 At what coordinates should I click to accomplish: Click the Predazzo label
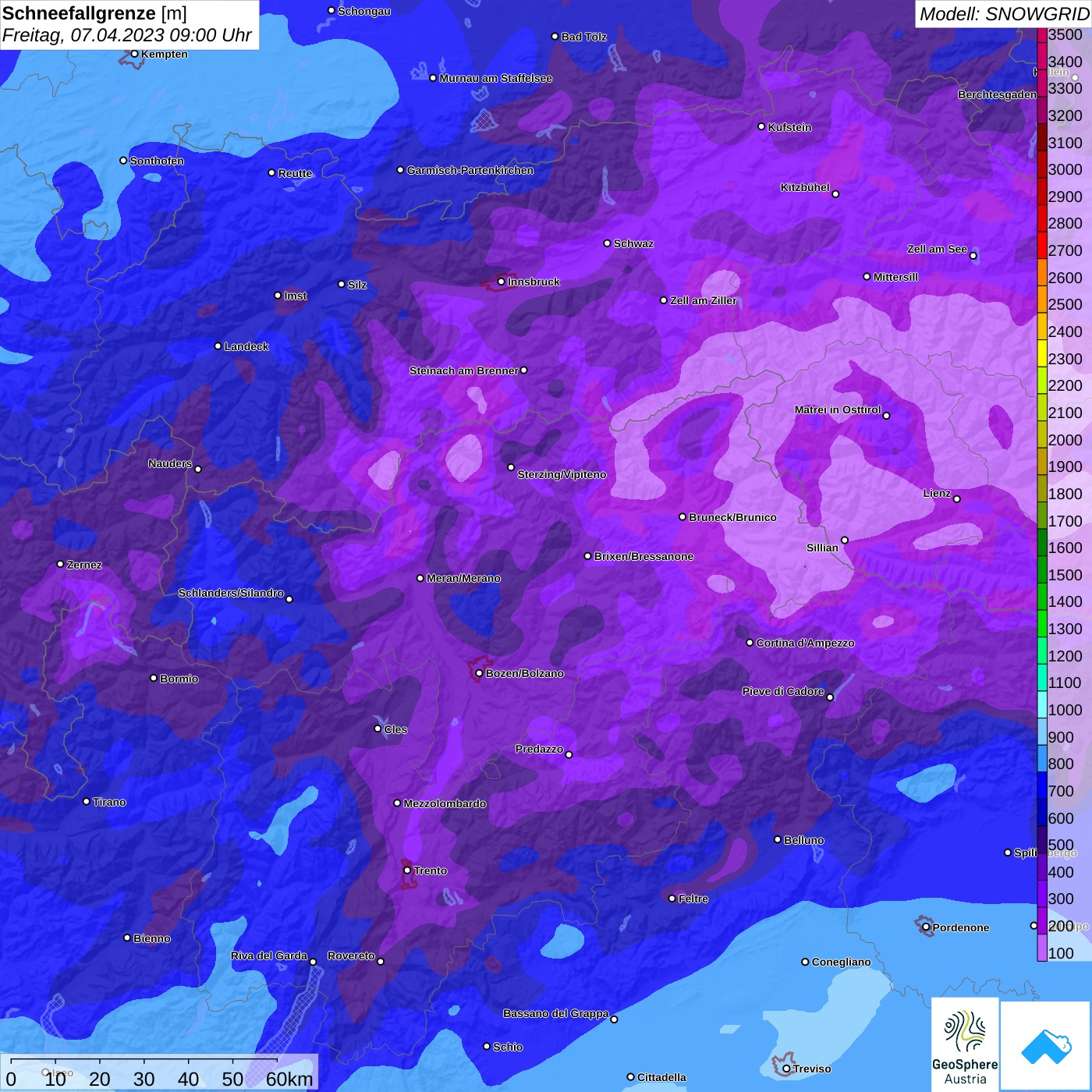[x=539, y=749]
